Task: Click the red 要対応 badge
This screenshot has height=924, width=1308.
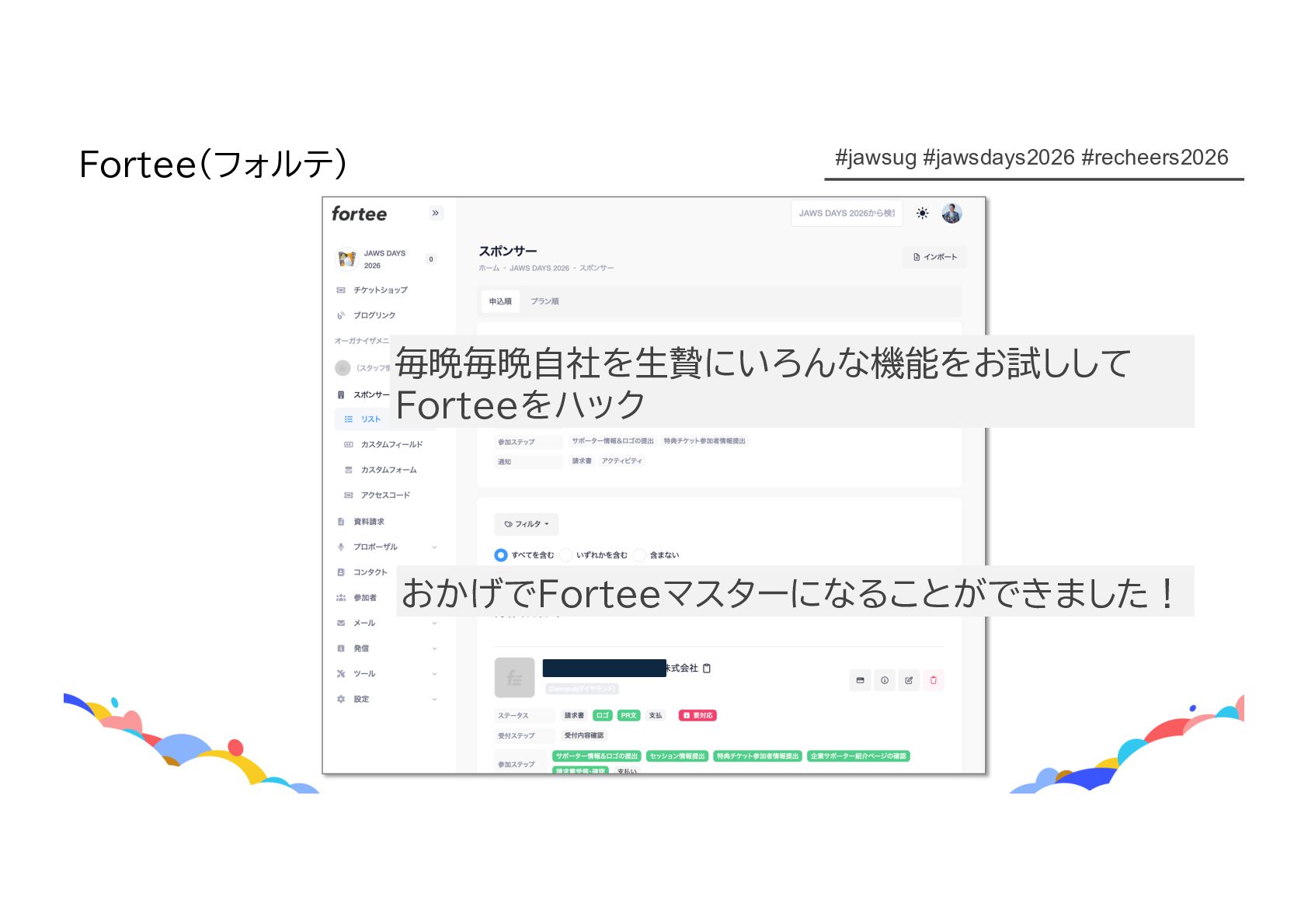Action: [697, 715]
